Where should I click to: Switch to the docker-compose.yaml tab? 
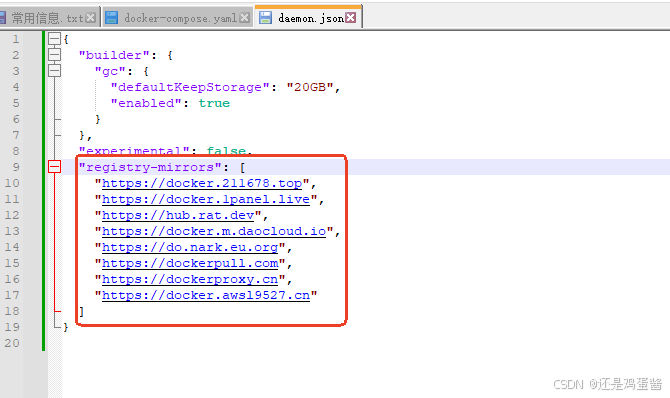(177, 18)
